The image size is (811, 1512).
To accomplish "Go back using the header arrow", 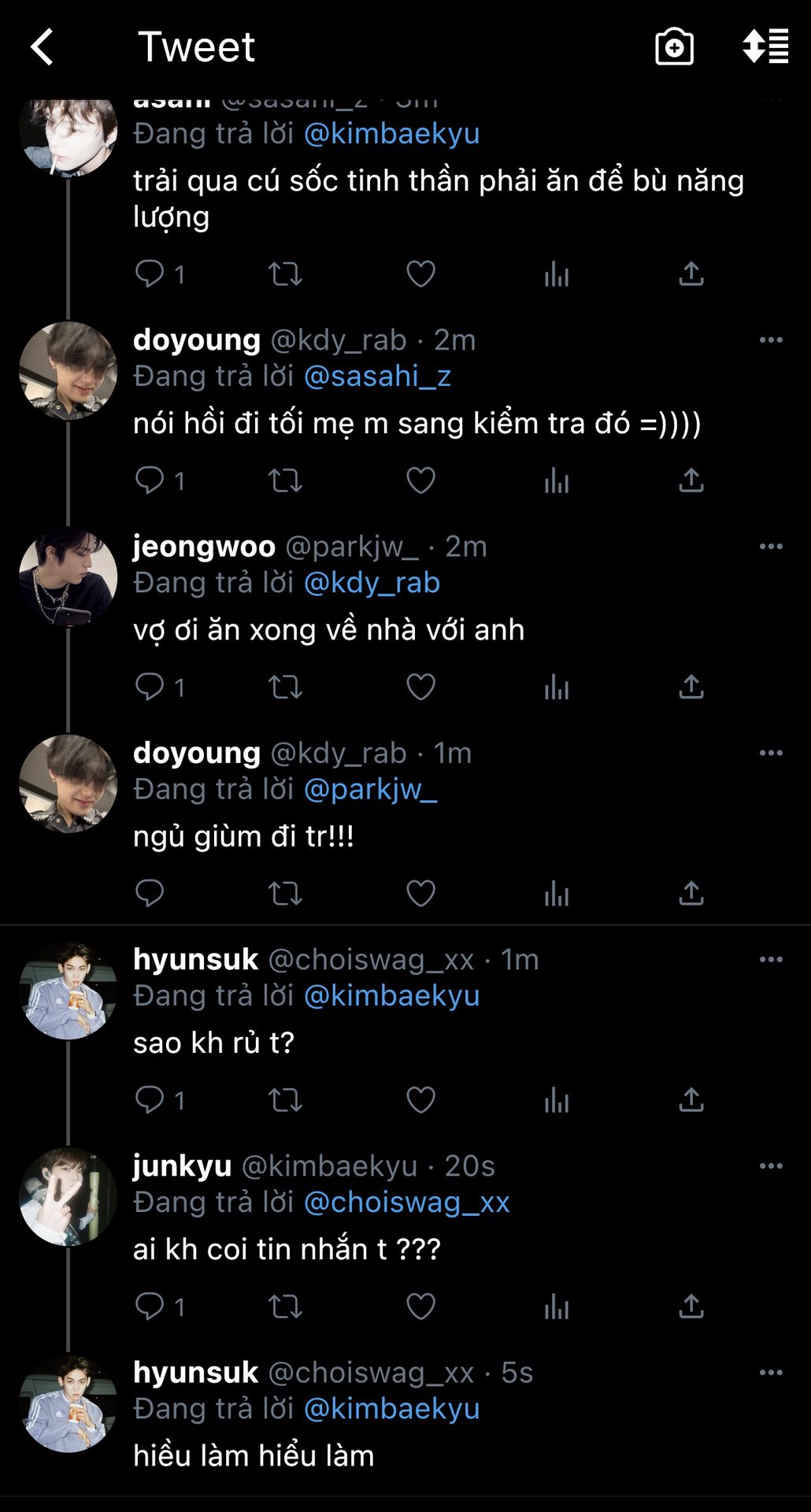I will point(43,47).
